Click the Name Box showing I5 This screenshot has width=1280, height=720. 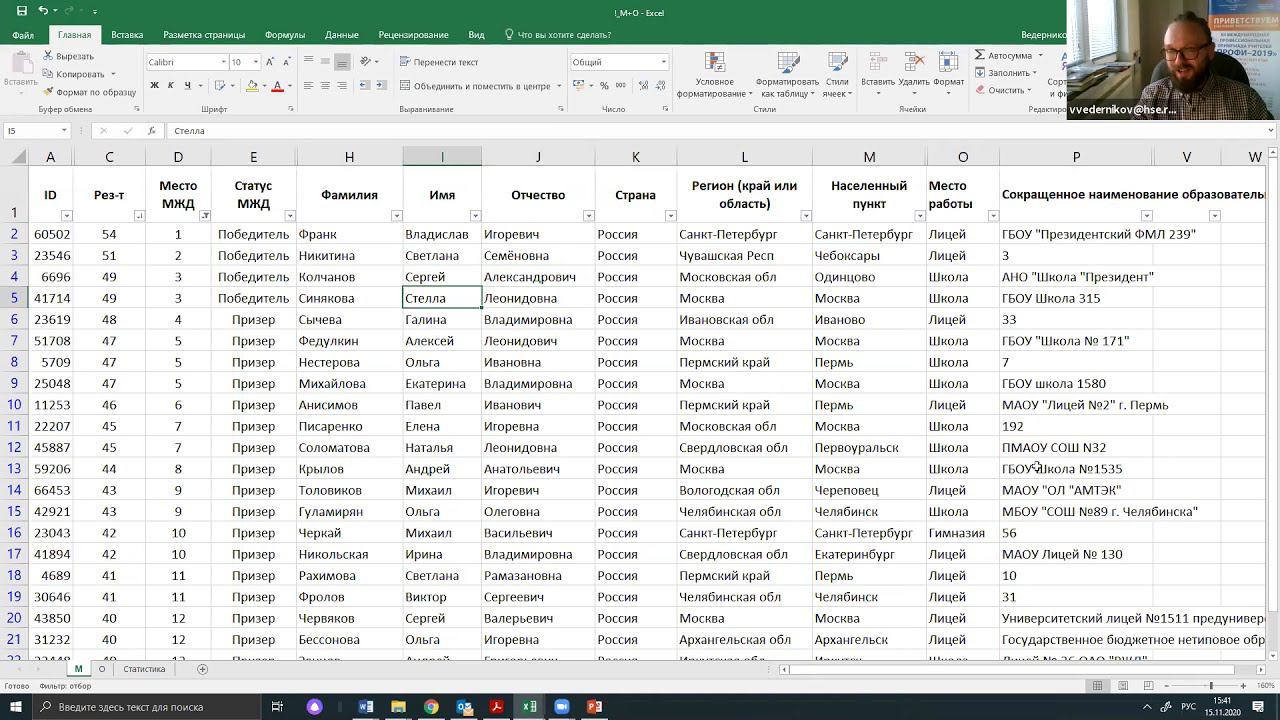(36, 131)
